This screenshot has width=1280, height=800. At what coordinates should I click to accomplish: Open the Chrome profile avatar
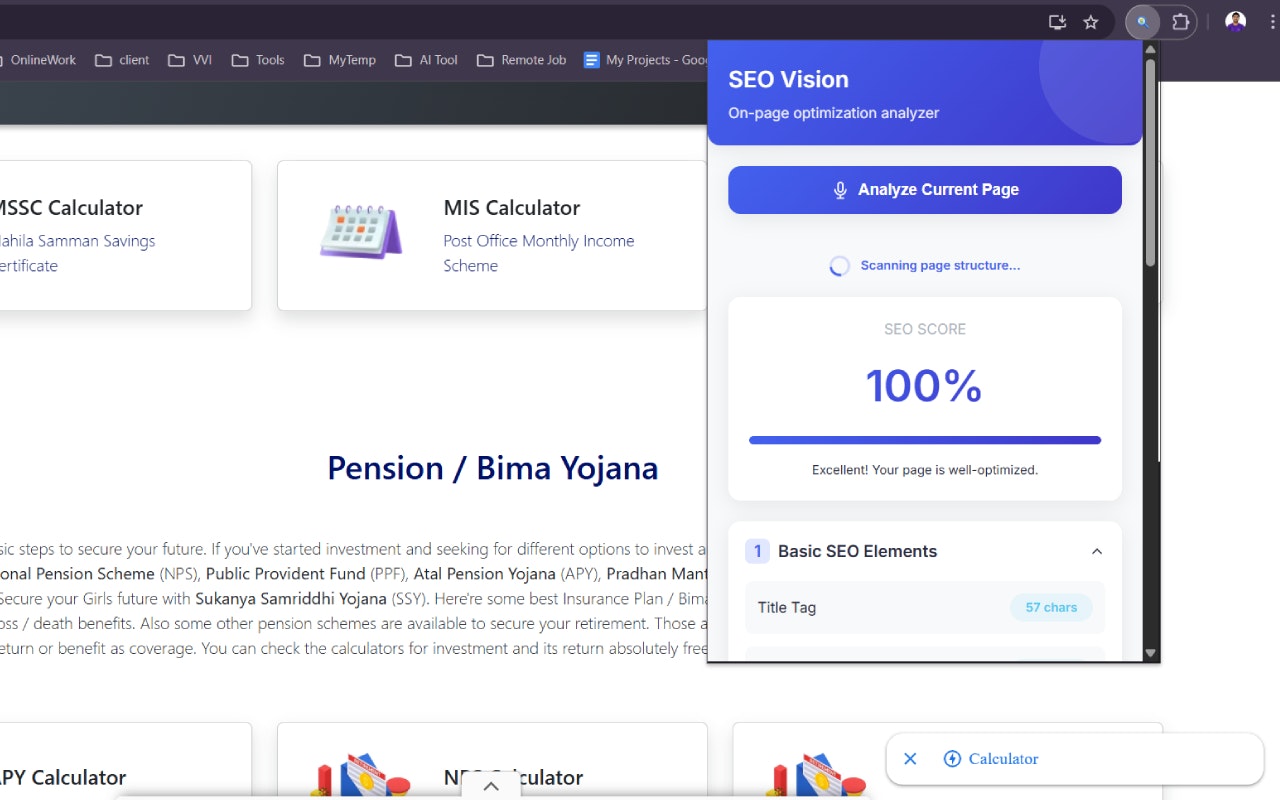pos(1235,20)
